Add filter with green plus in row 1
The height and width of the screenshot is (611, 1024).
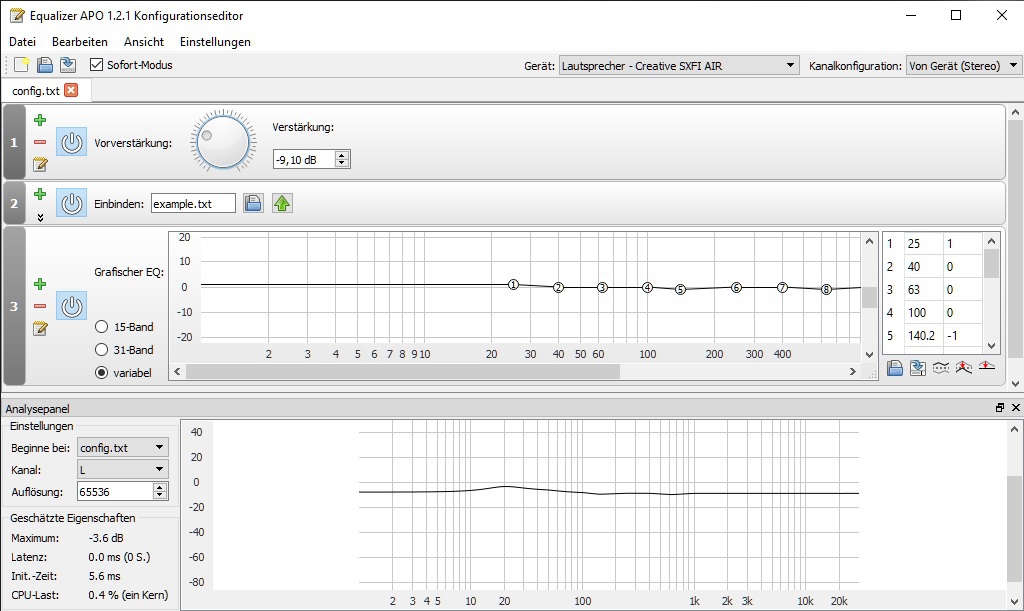point(40,120)
